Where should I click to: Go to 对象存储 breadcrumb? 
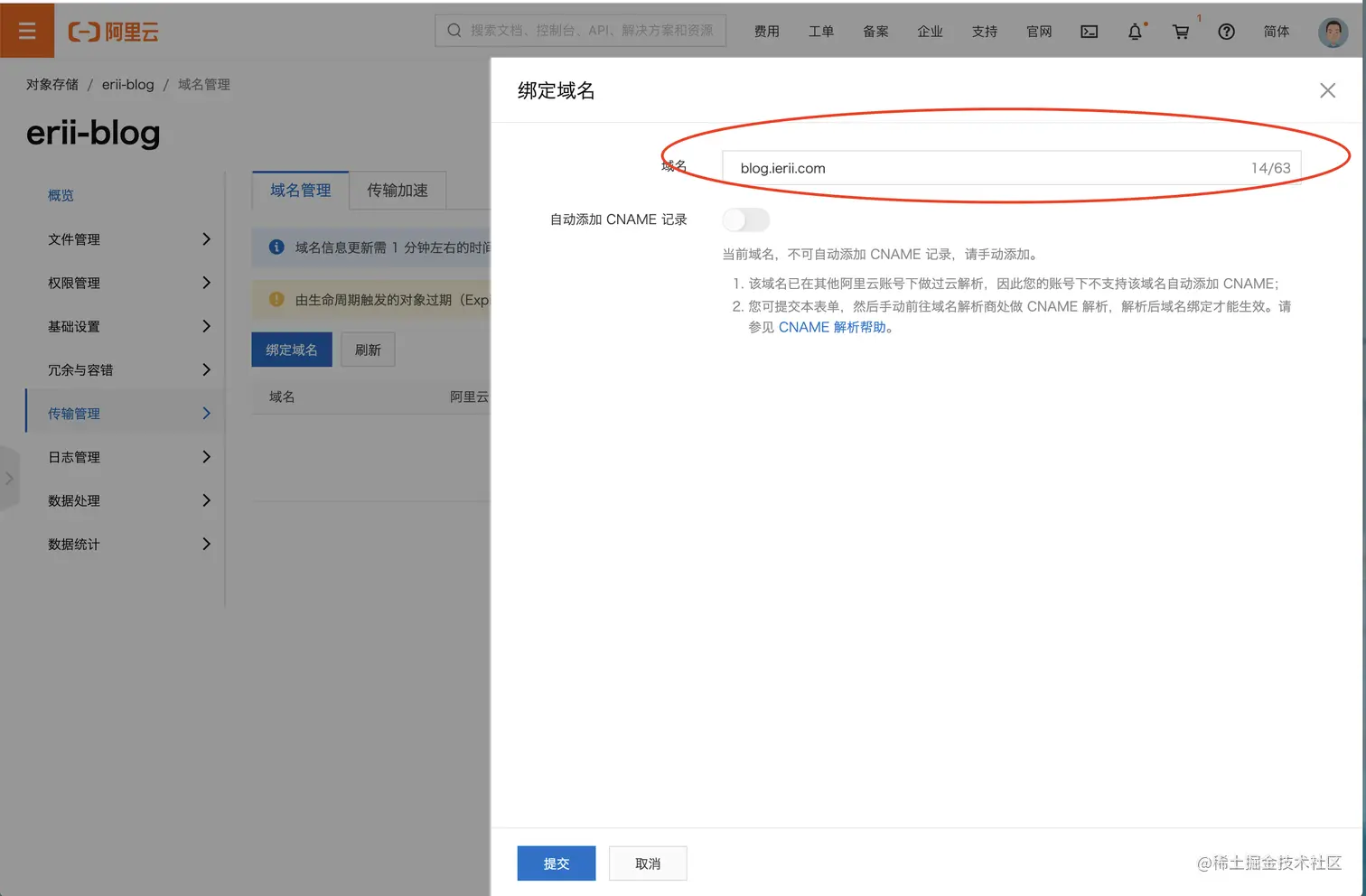pyautogui.click(x=52, y=84)
